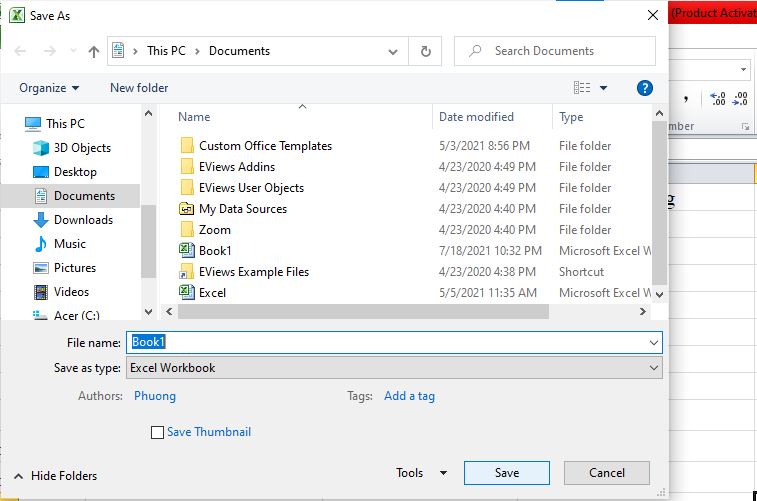The image size is (757, 501).
Task: Click This PC breadcrumb in address bar
Action: [166, 51]
